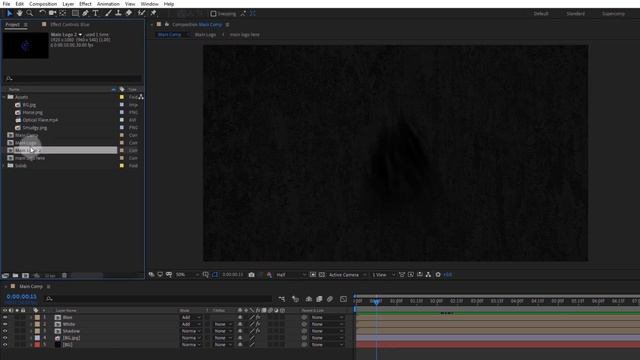Select the Roto Brush tool
The width and height of the screenshot is (640, 360).
point(141,13)
